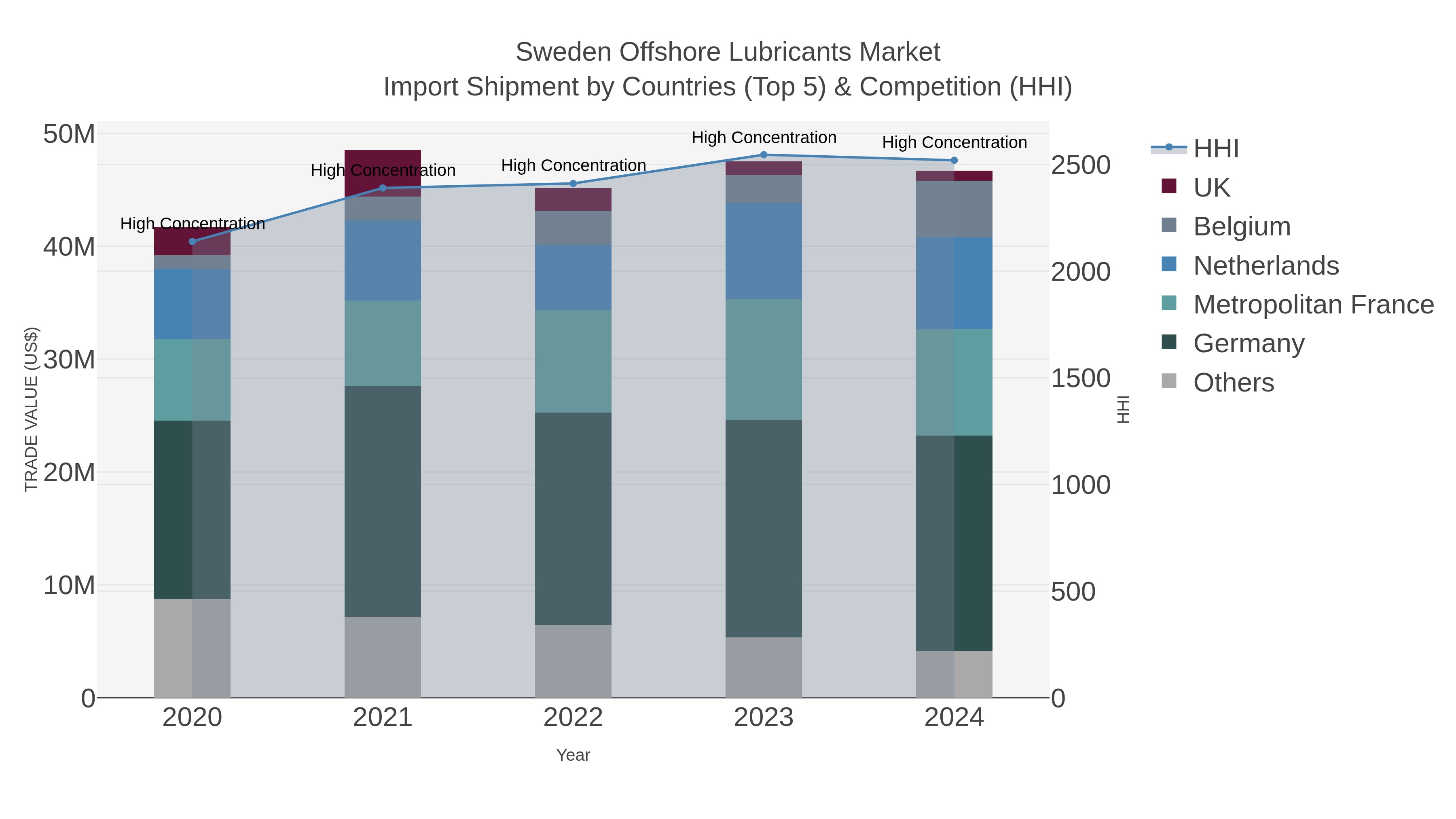
Task: Select the 2020 HHI data point
Action: (192, 241)
